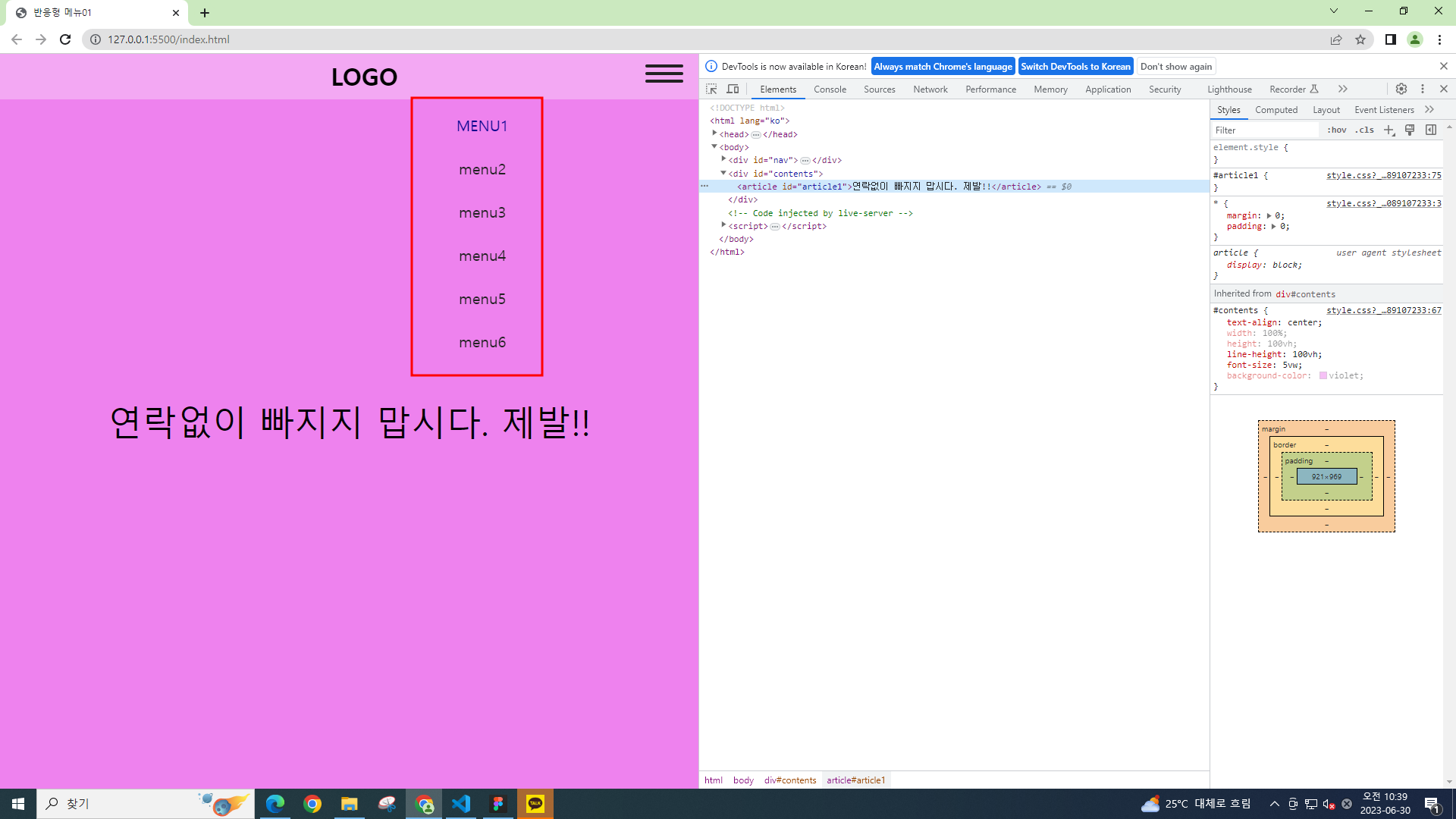
Task: Click the hamburger menu icon
Action: click(664, 74)
